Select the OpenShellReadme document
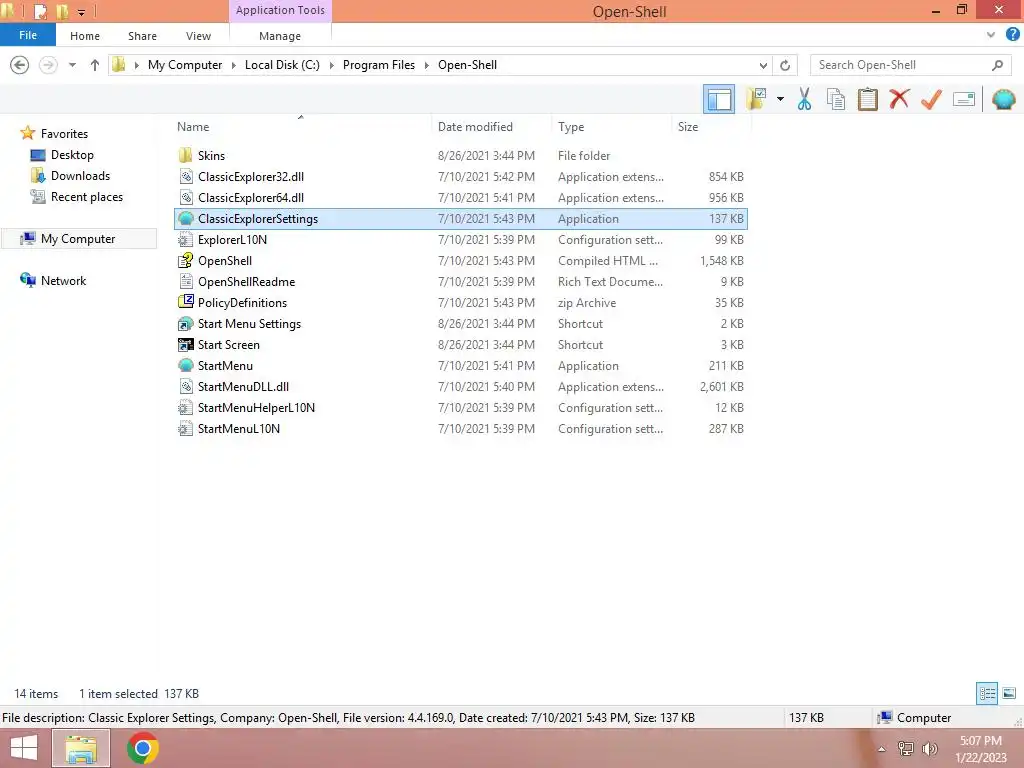 460,281
